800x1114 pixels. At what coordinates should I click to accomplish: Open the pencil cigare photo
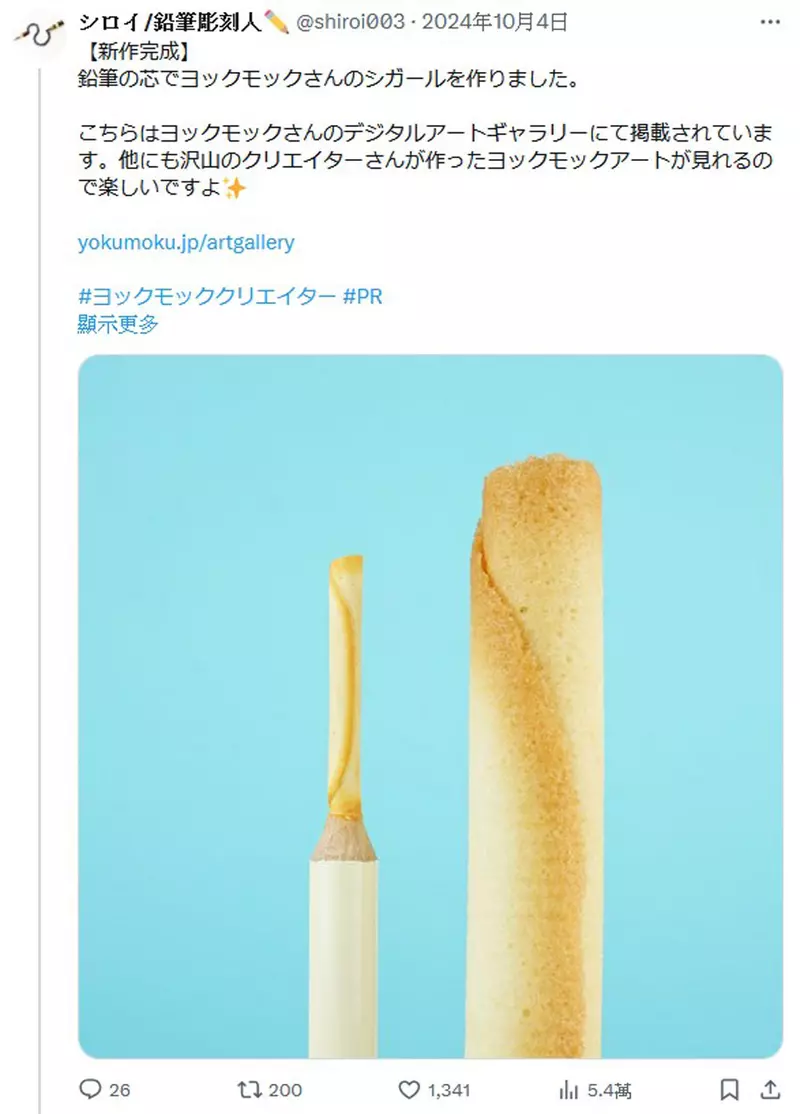point(431,706)
